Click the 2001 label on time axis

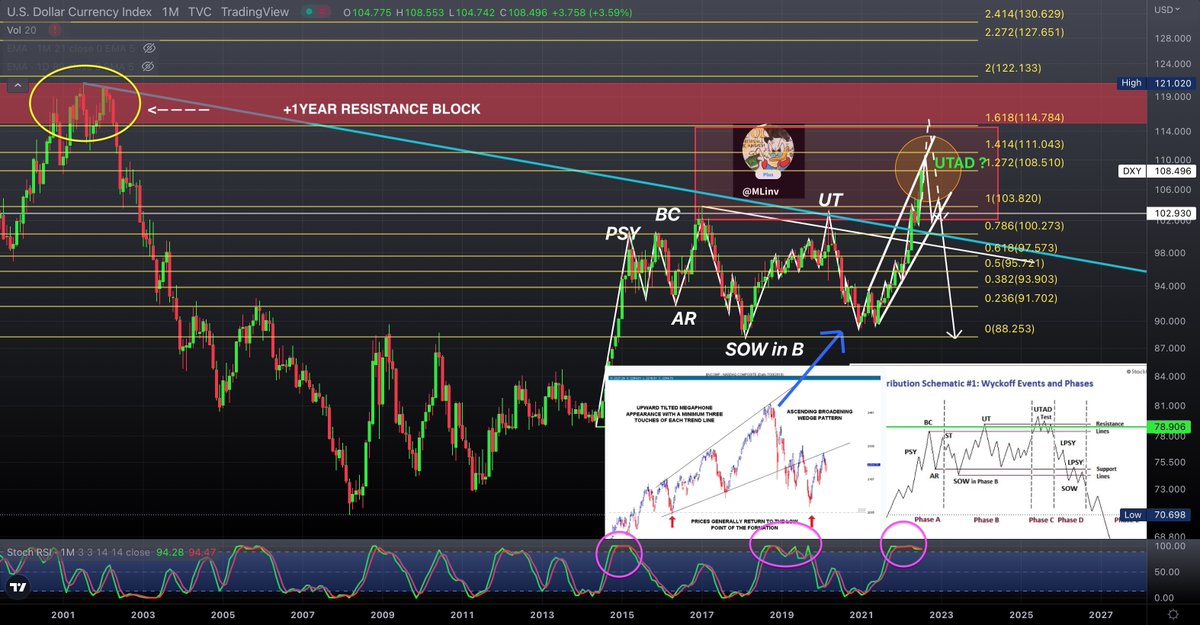point(63,615)
